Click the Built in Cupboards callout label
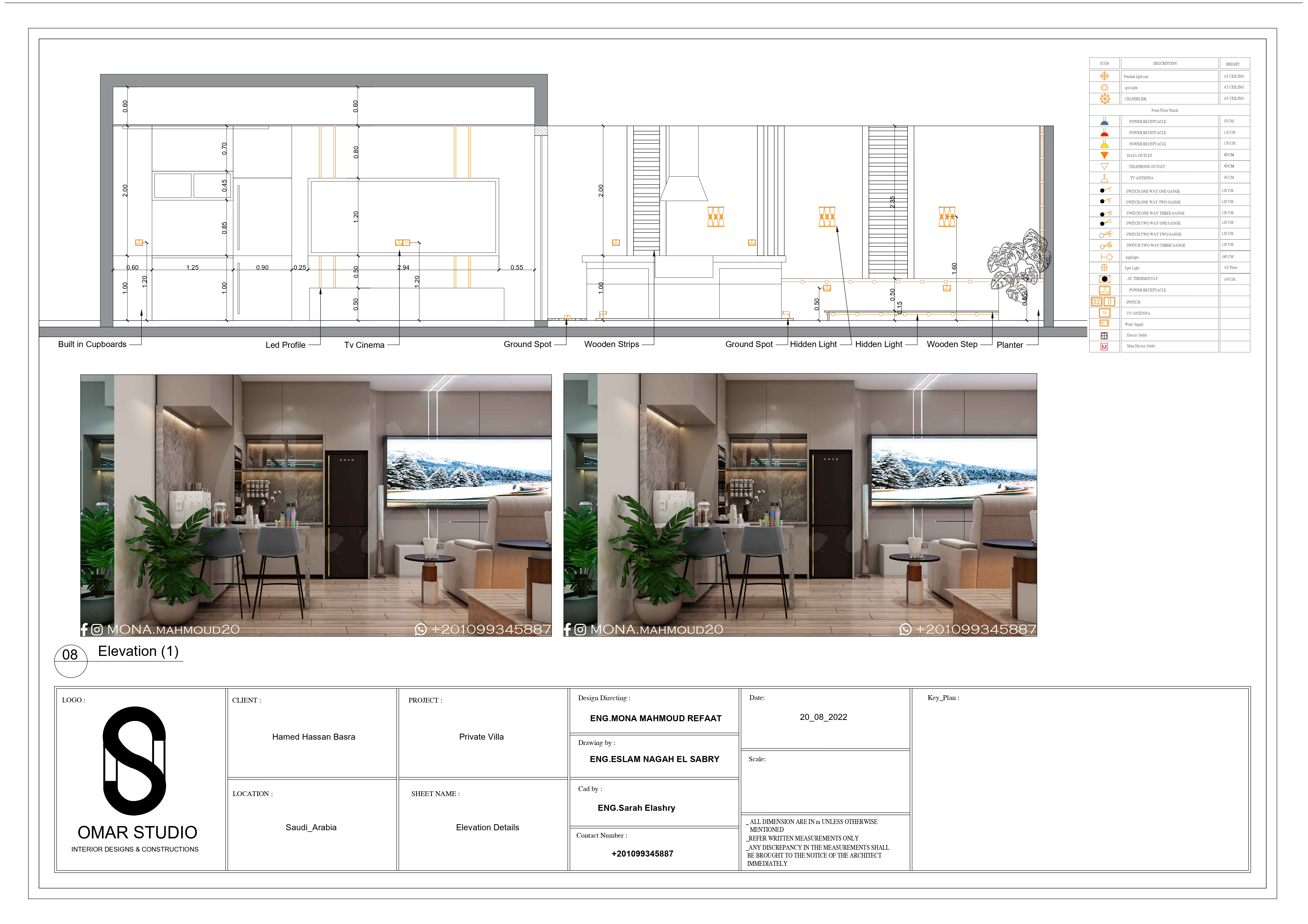This screenshot has width=1308, height=924. (92, 345)
